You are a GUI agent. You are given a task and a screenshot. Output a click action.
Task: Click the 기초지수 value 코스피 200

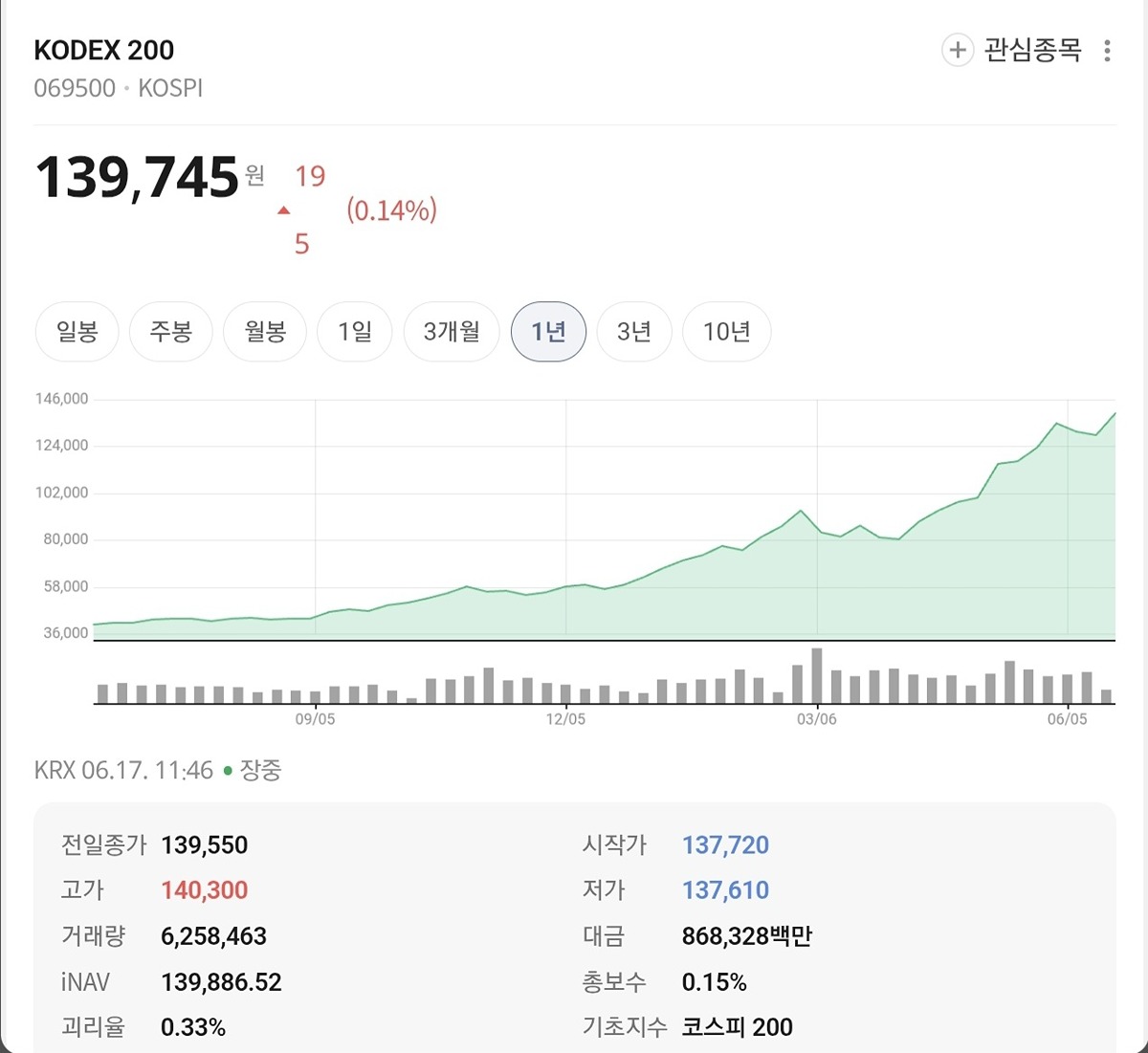(737, 1027)
